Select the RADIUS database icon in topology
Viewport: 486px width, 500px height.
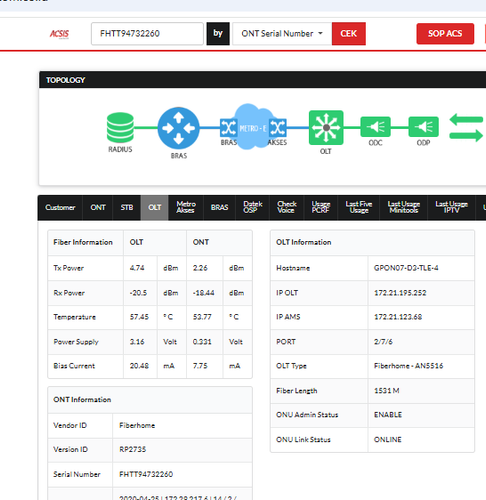(120, 128)
